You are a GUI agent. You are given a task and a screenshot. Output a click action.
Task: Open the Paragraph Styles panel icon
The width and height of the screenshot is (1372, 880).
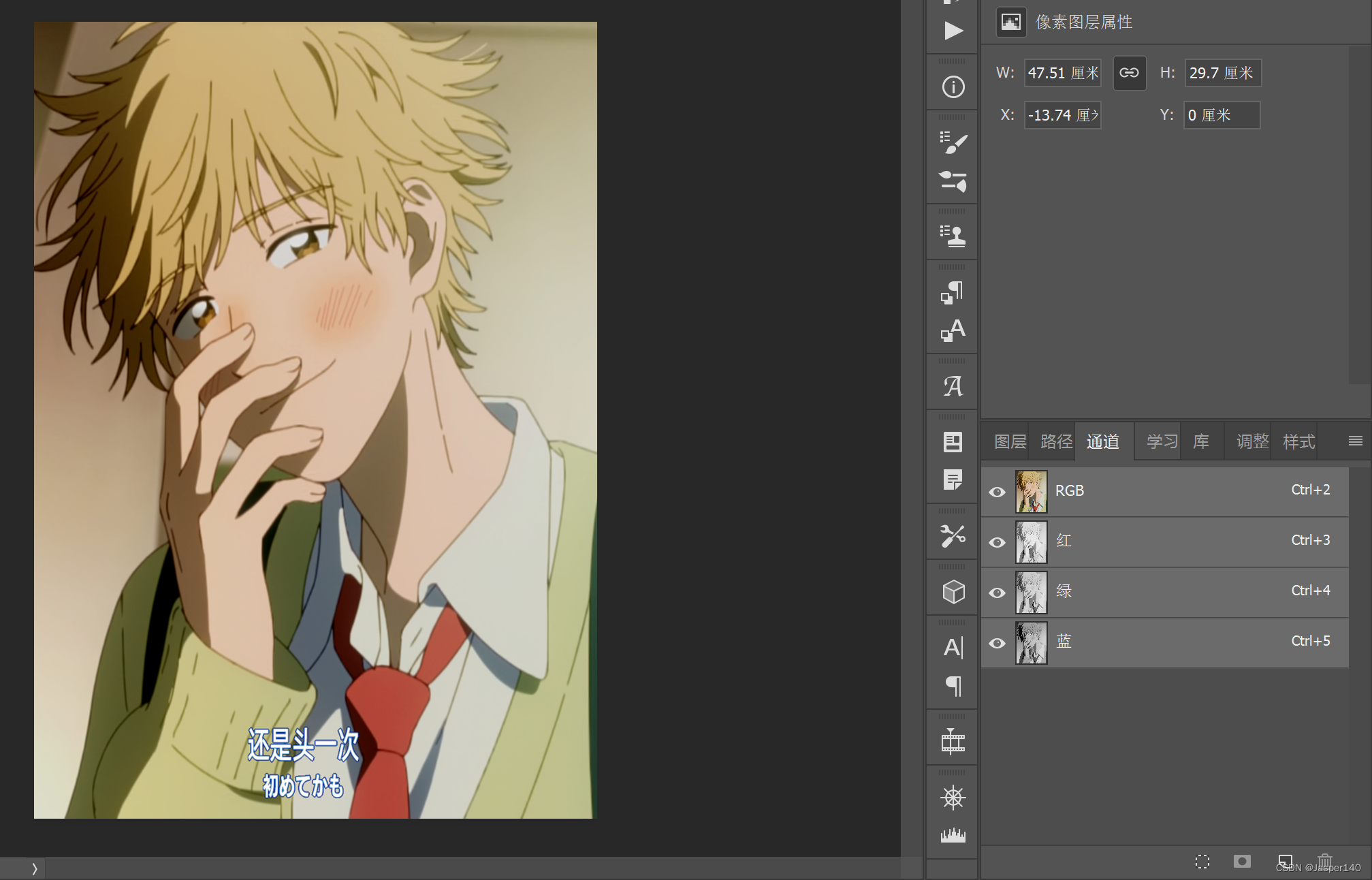tap(953, 292)
